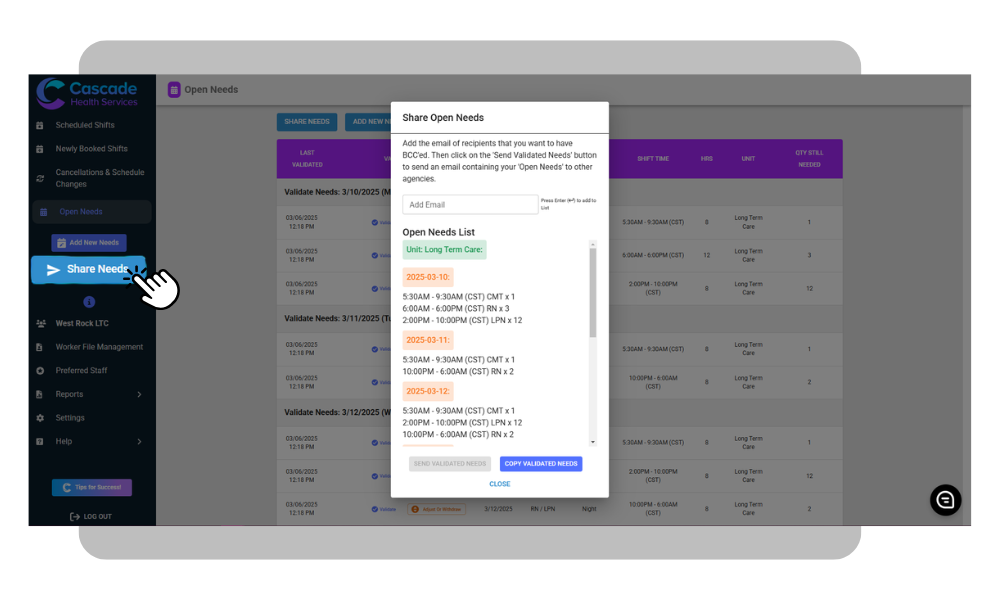This screenshot has width=1000, height=600.
Task: Click the Open Needs List scroll-up arrow
Action: point(592,244)
